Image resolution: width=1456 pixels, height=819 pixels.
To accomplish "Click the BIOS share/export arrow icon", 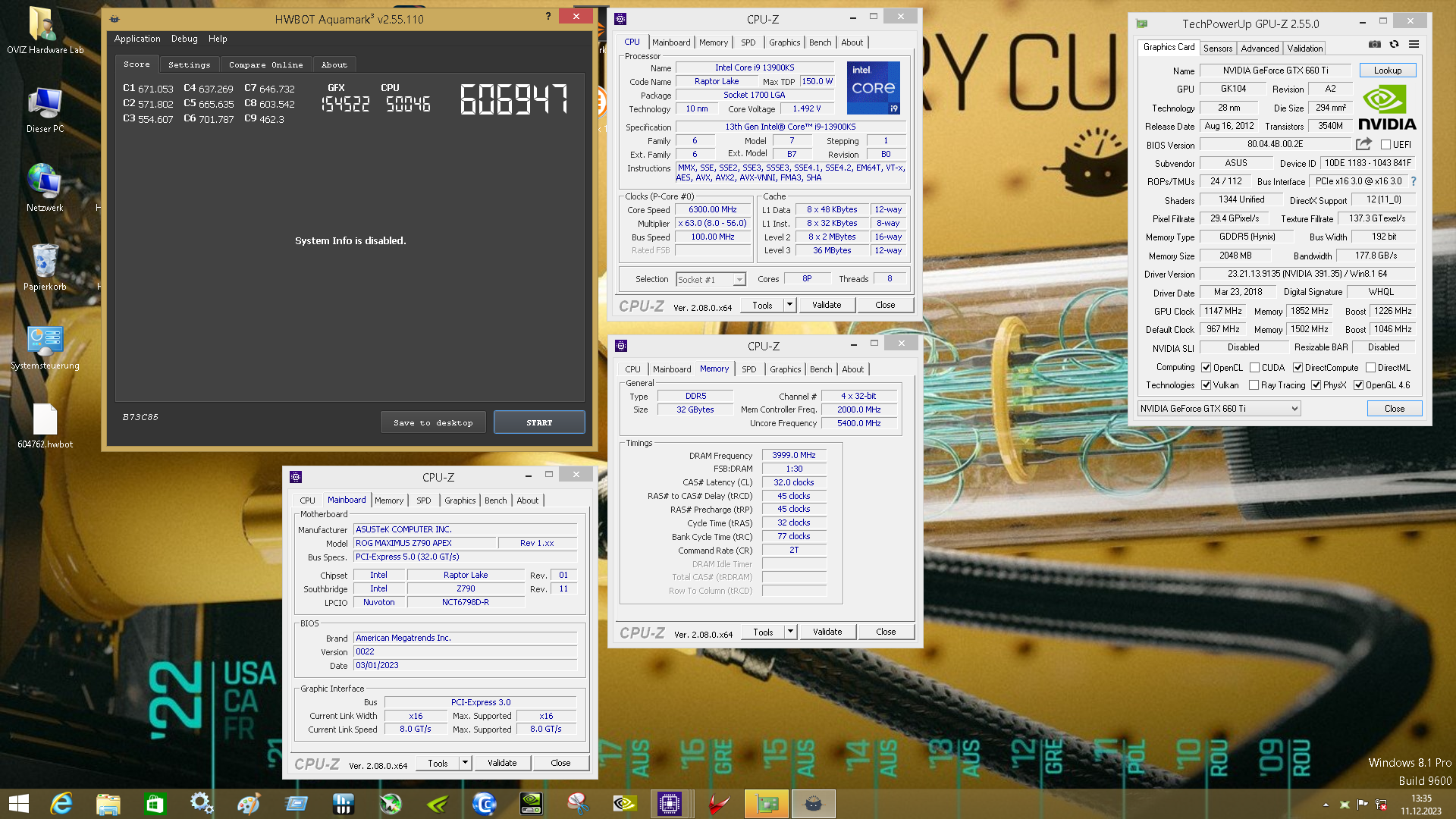I will [1363, 143].
